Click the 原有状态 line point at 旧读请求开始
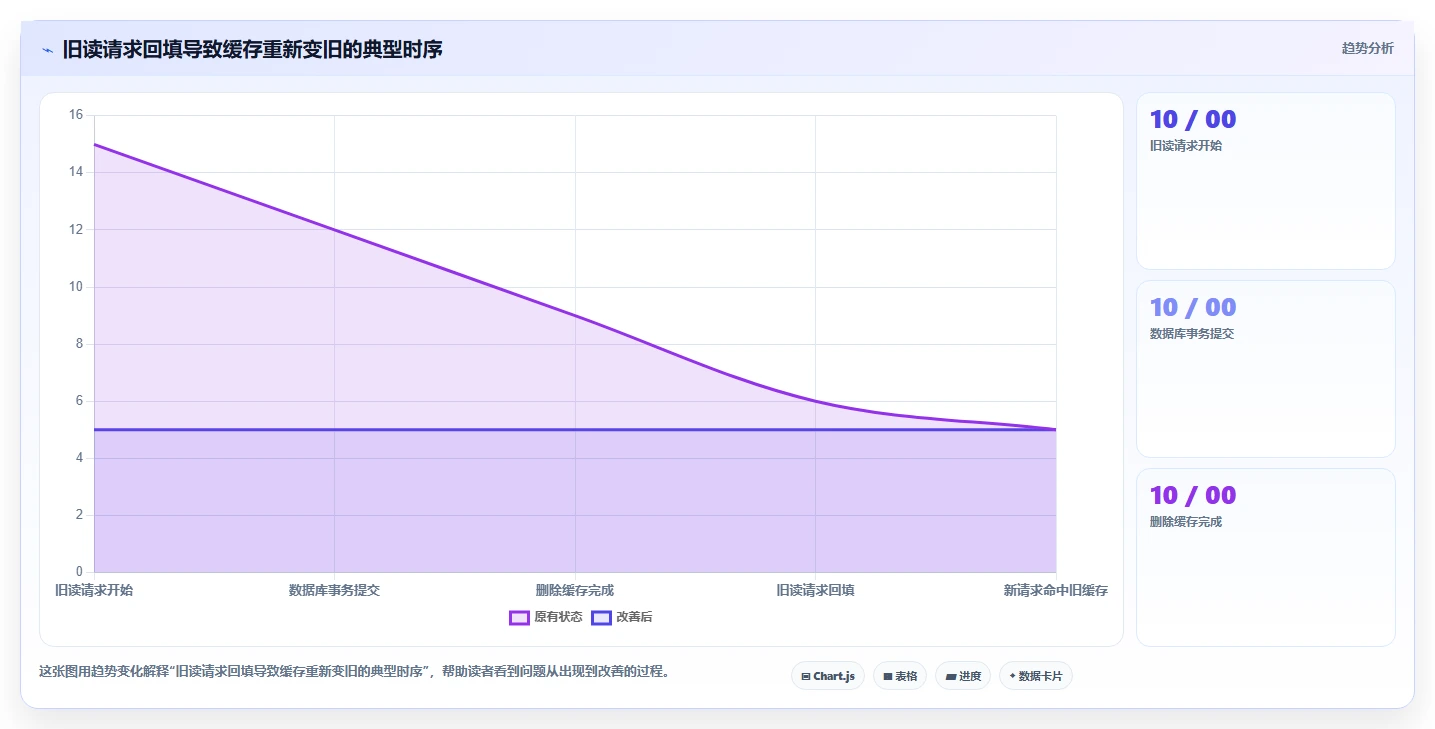 pos(94,144)
